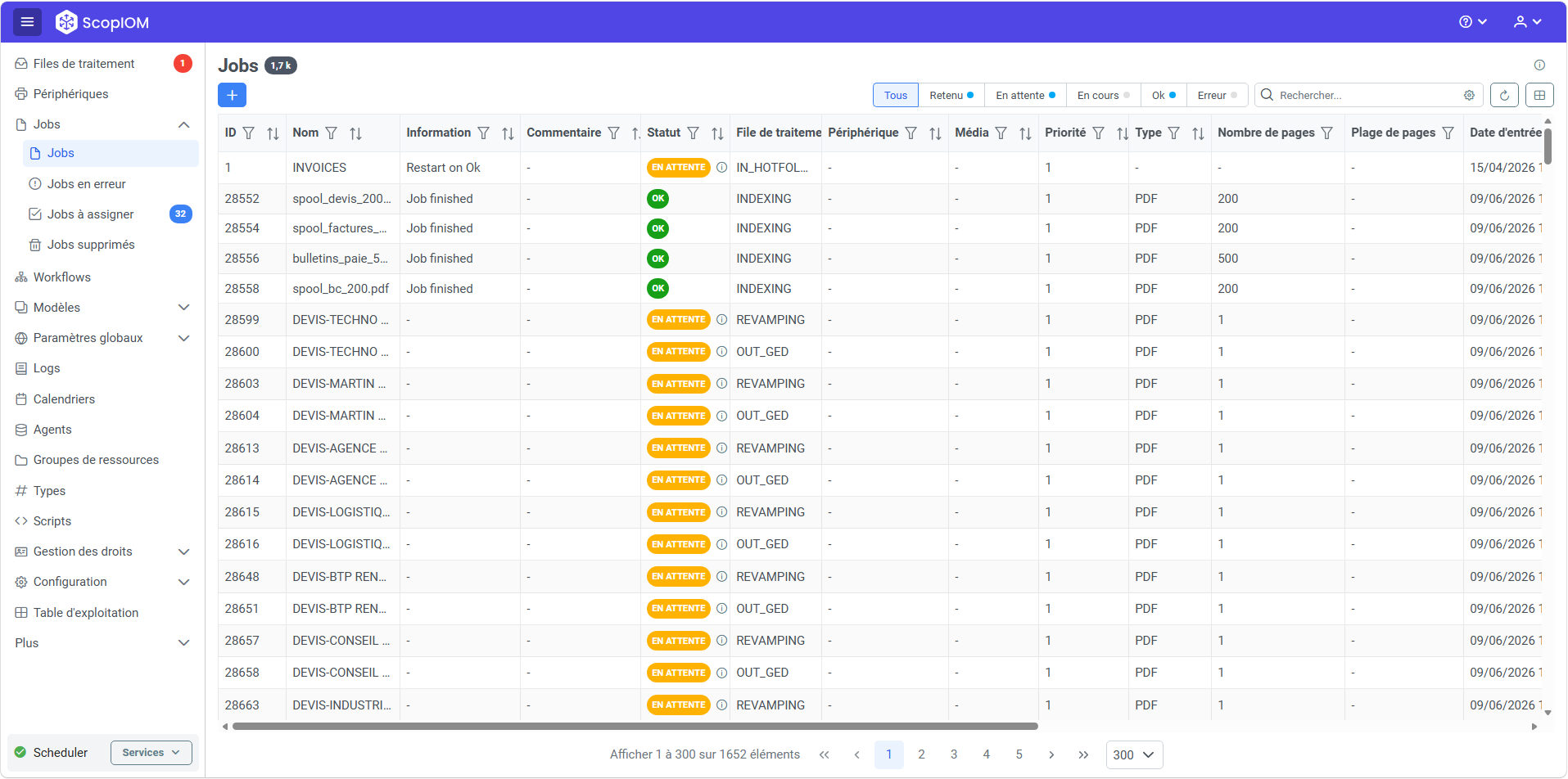Image resolution: width=1568 pixels, height=779 pixels.
Task: Select job row 28556 bulletins_paie
Action: 879,259
